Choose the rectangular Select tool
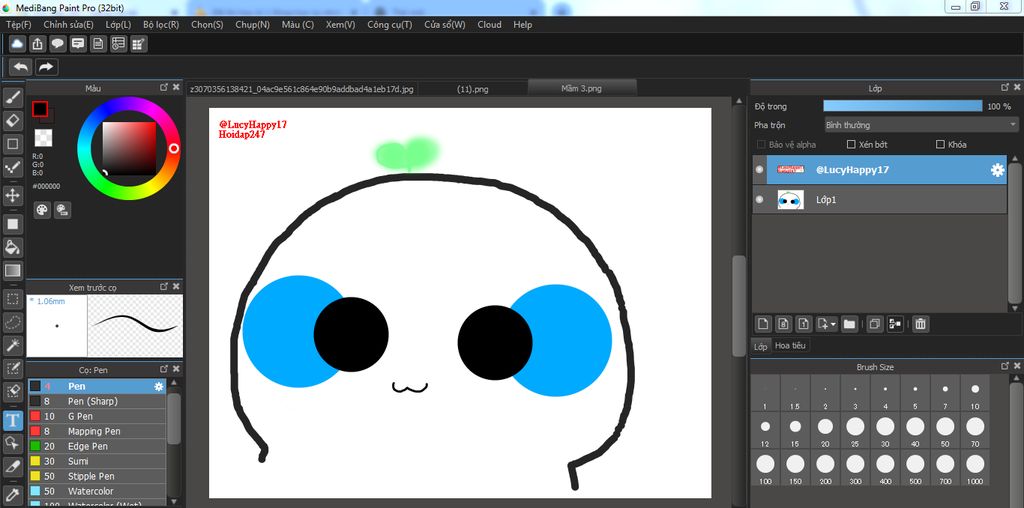 [x=12, y=299]
